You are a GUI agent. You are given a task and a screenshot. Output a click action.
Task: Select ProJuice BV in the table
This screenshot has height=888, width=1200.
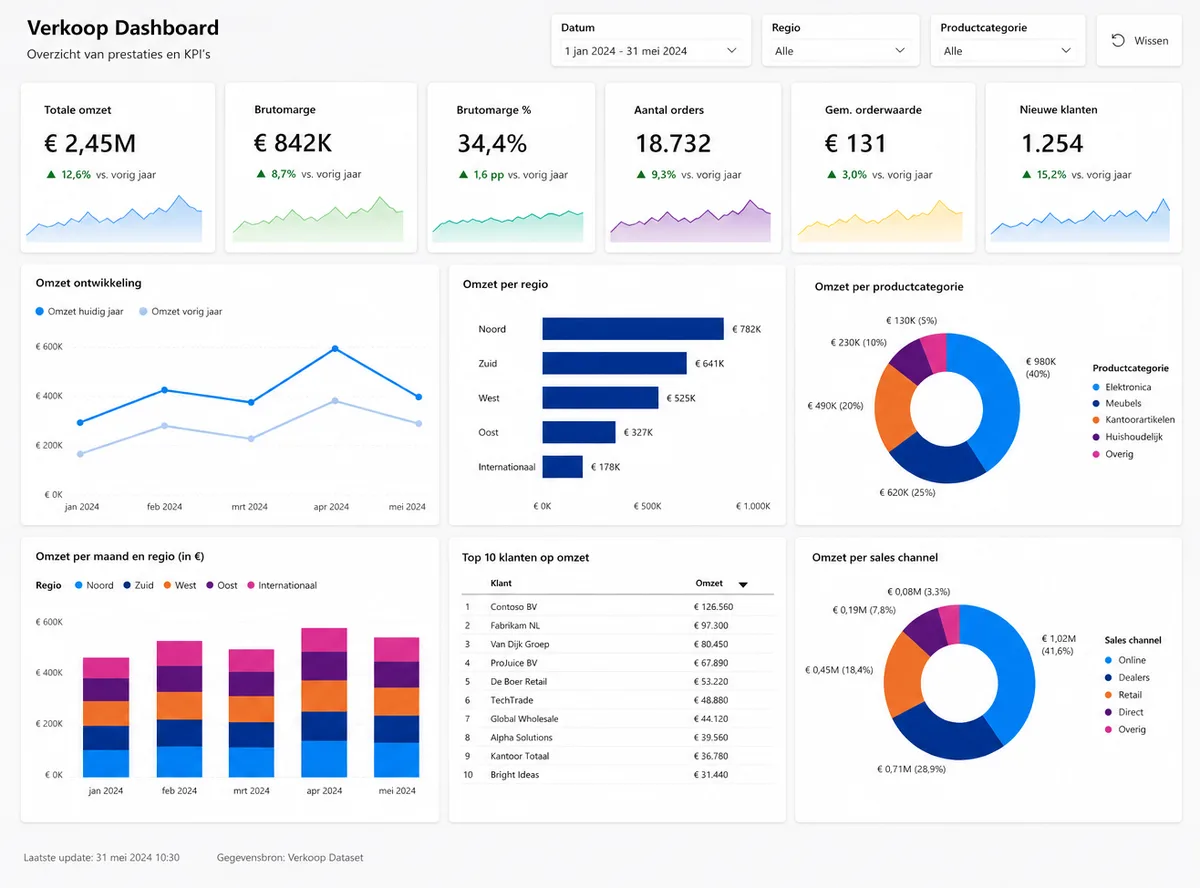(x=618, y=663)
